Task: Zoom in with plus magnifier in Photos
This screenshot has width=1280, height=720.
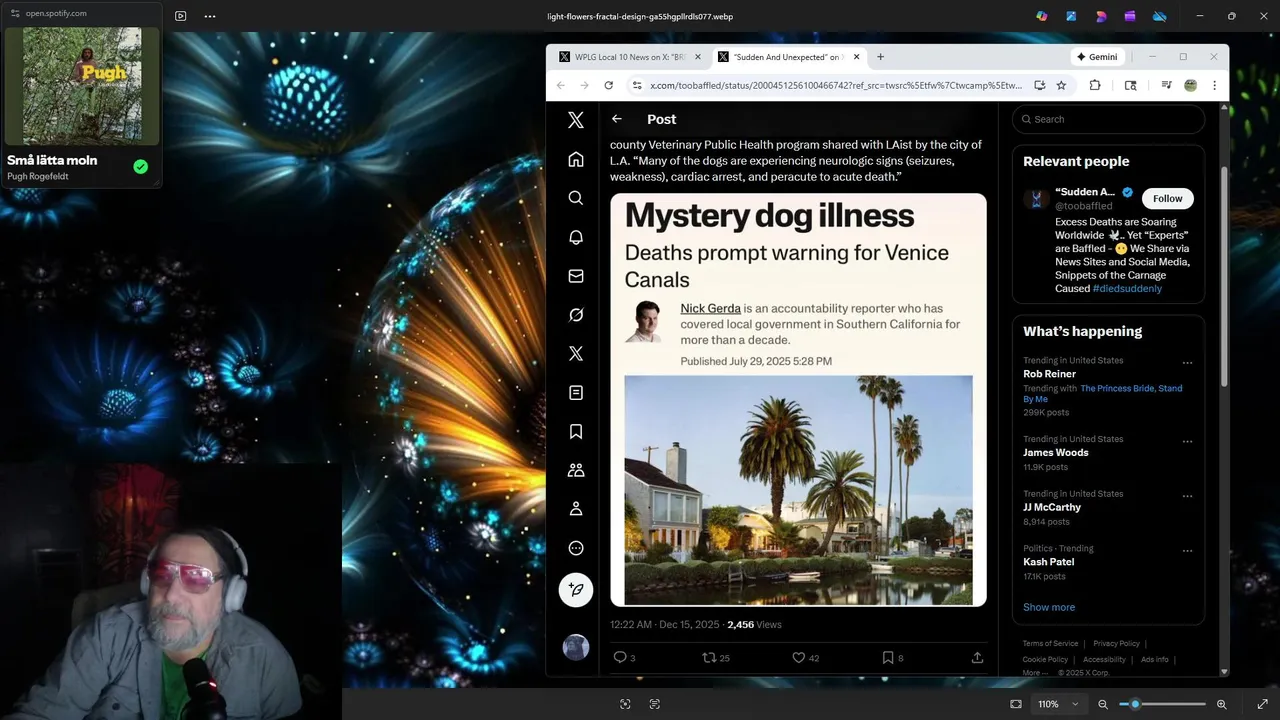Action: tap(1221, 704)
